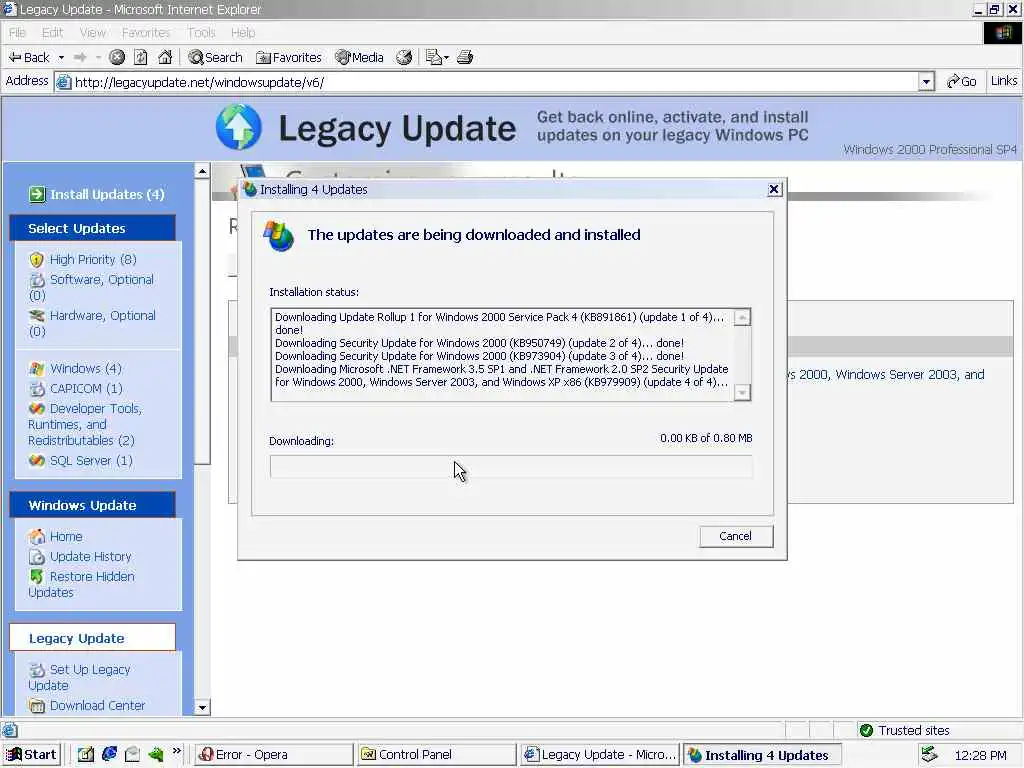Click the Downloading progress bar

point(511,467)
